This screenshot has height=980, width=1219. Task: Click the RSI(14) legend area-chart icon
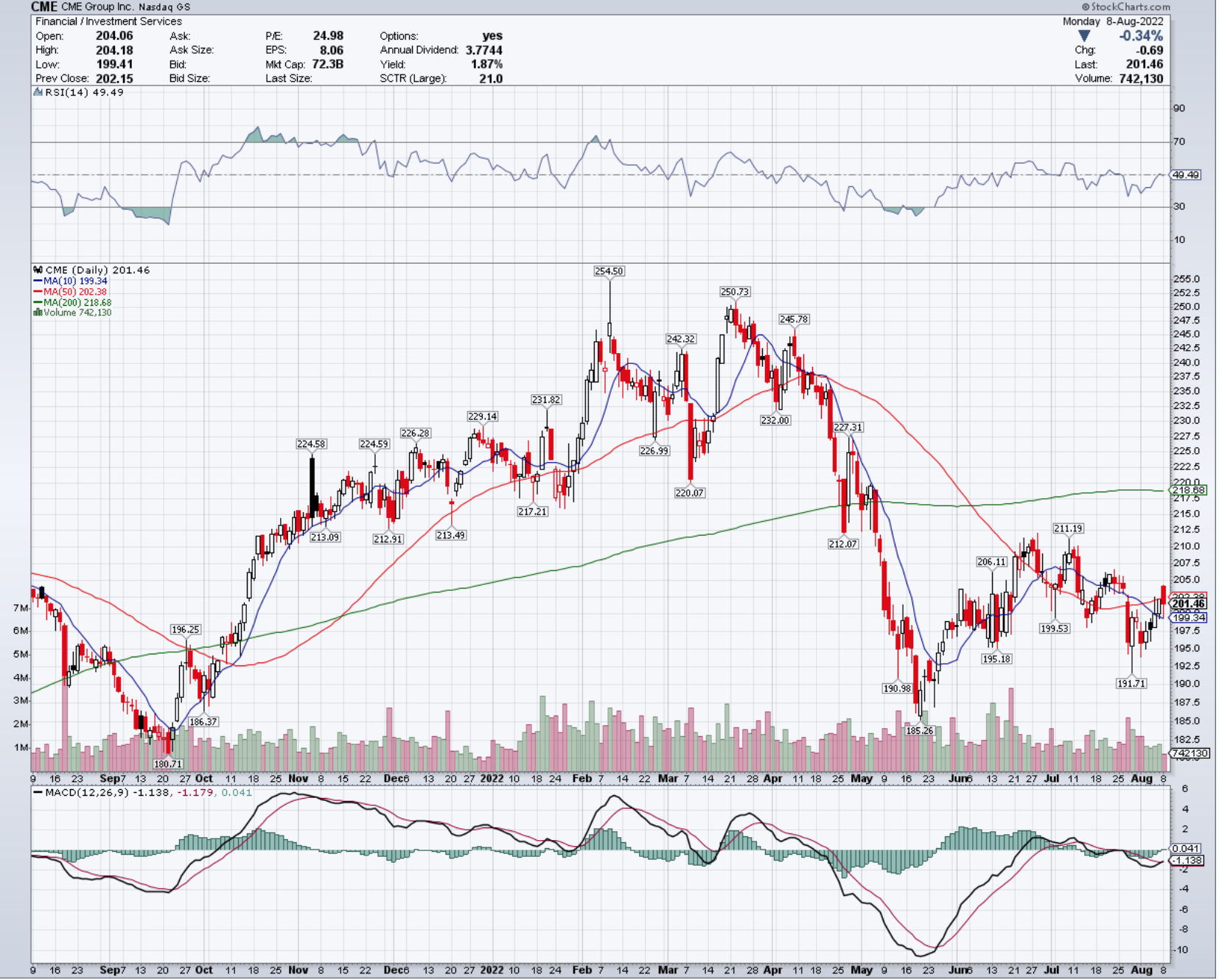coord(38,93)
